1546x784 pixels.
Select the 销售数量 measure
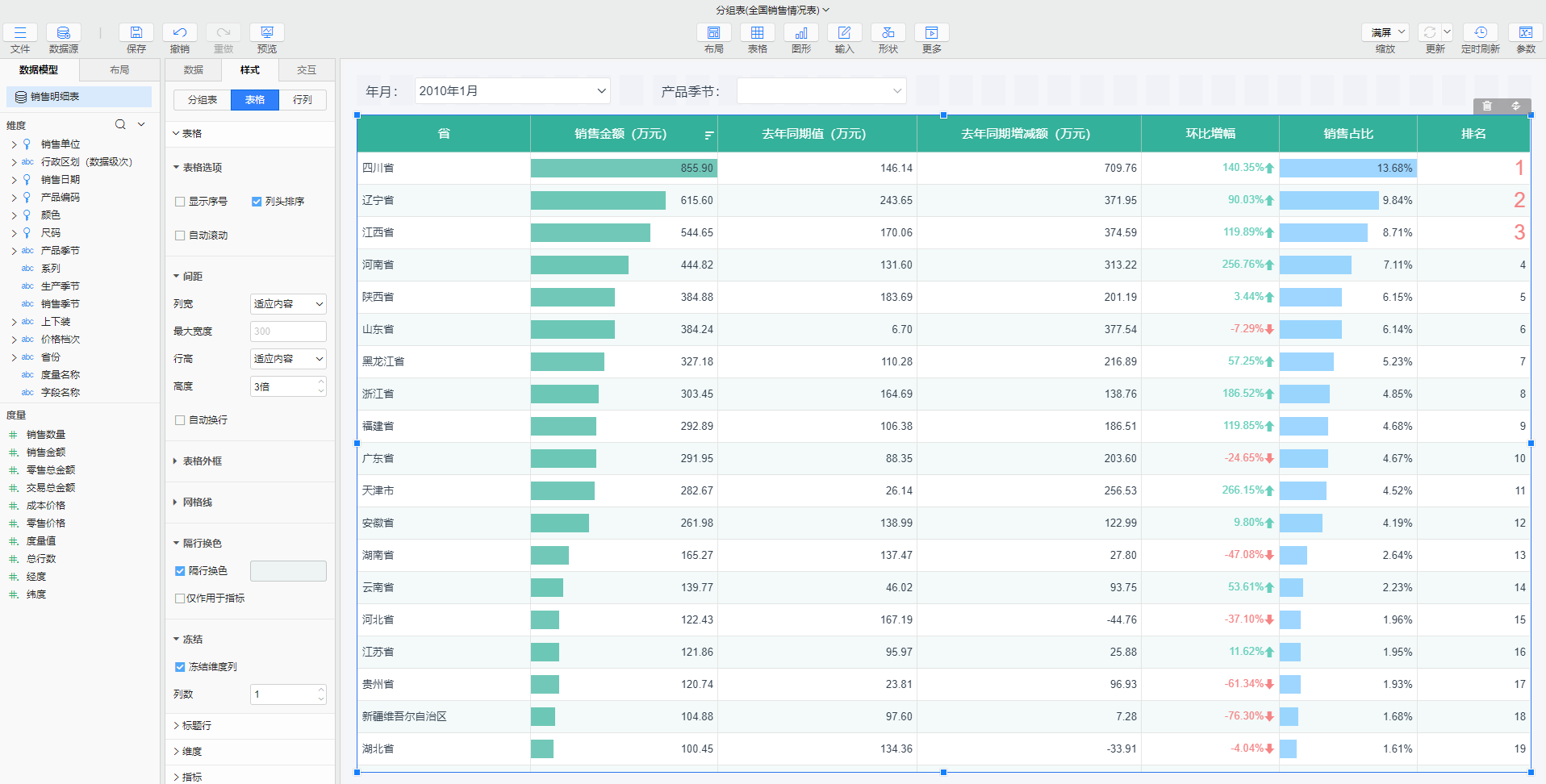click(46, 435)
